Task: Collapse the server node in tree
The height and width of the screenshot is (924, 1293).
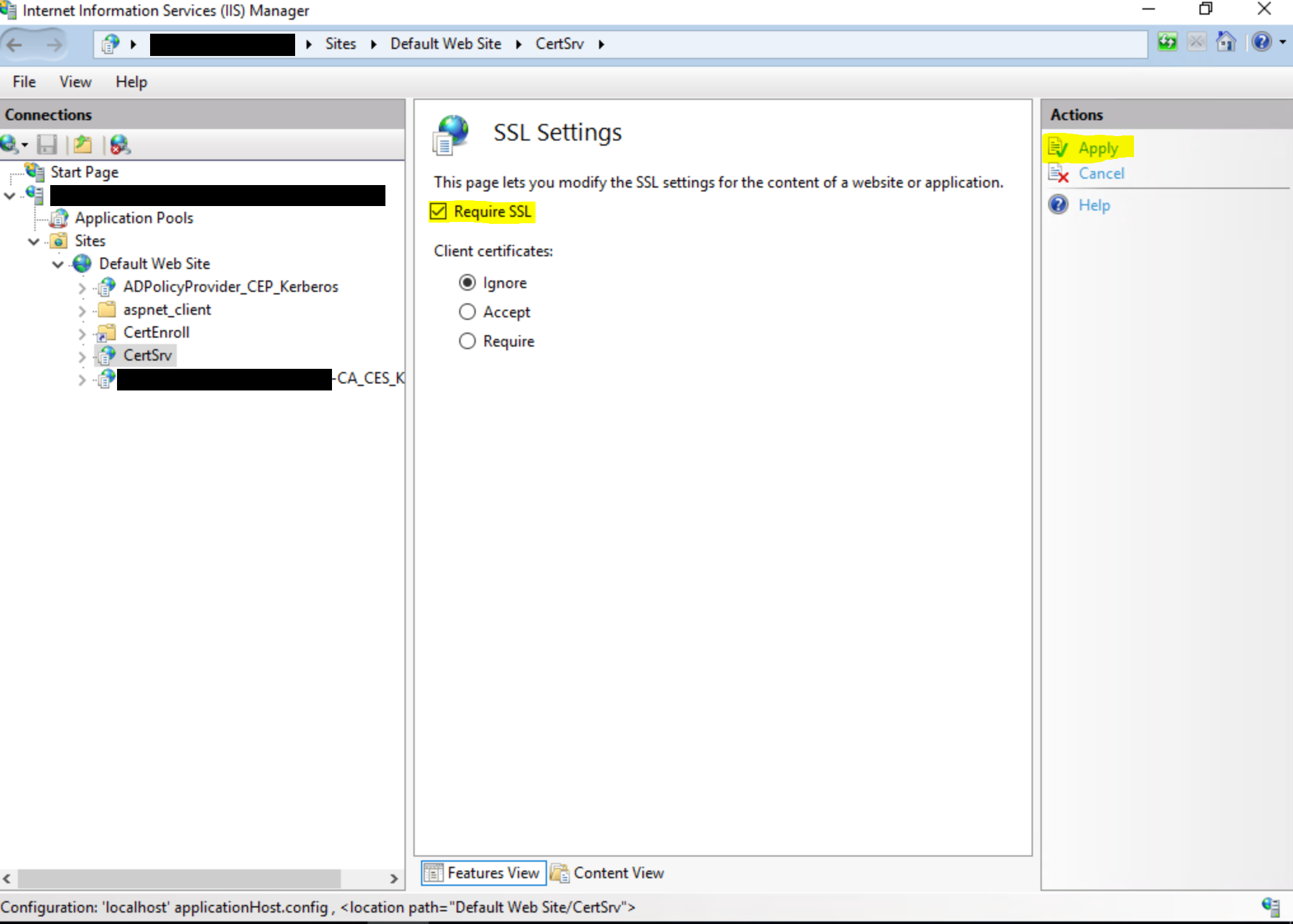Action: point(10,195)
